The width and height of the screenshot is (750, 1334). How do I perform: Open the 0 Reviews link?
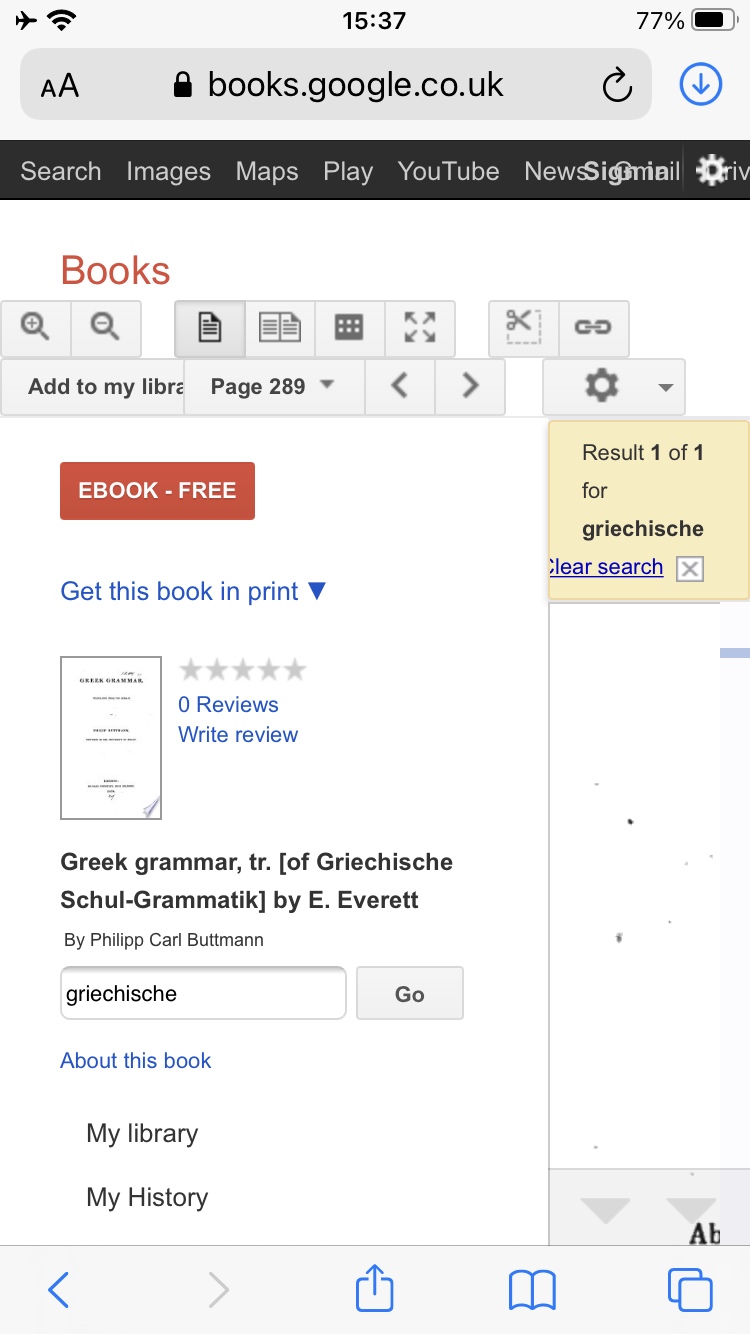coord(228,705)
